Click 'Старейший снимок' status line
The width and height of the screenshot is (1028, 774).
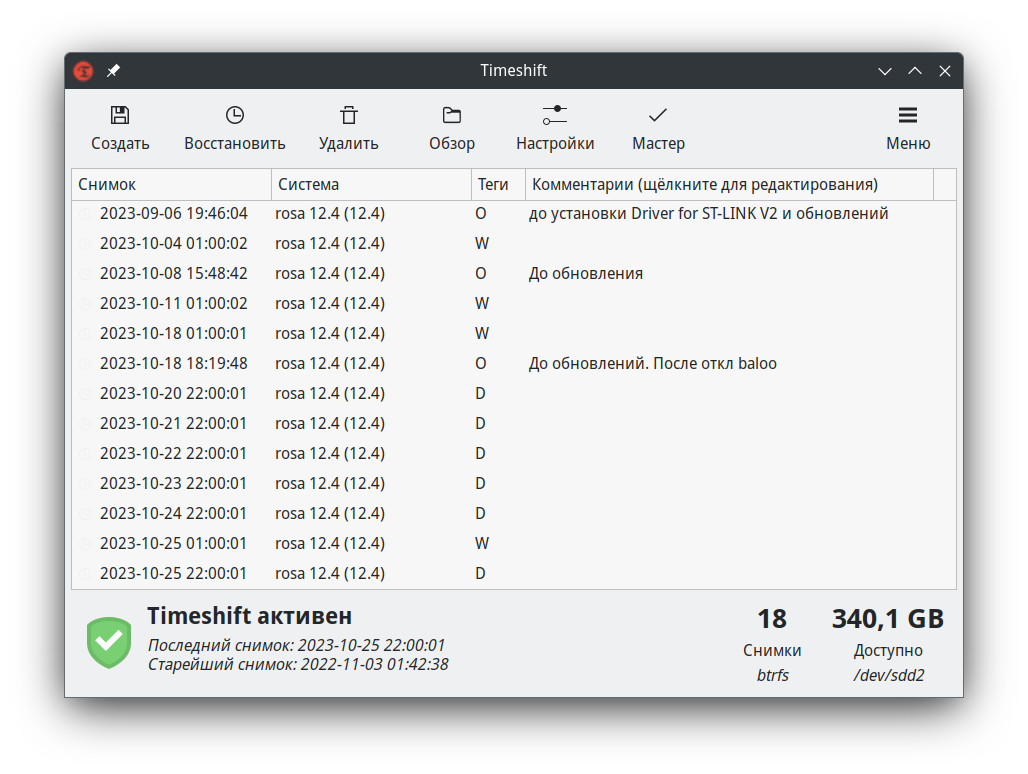pyautogui.click(x=298, y=665)
